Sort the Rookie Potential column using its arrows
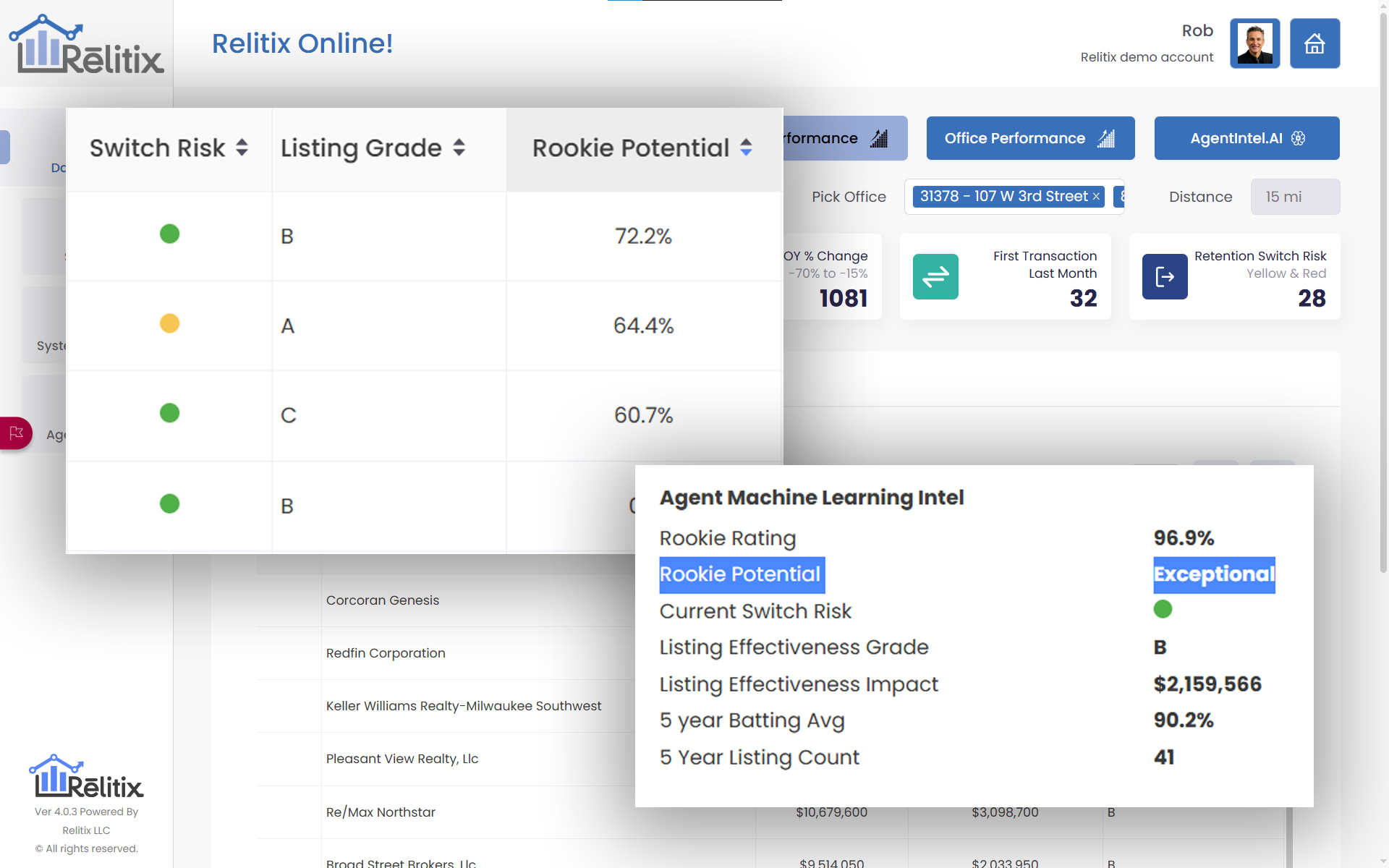Image resolution: width=1389 pixels, height=868 pixels. tap(746, 148)
